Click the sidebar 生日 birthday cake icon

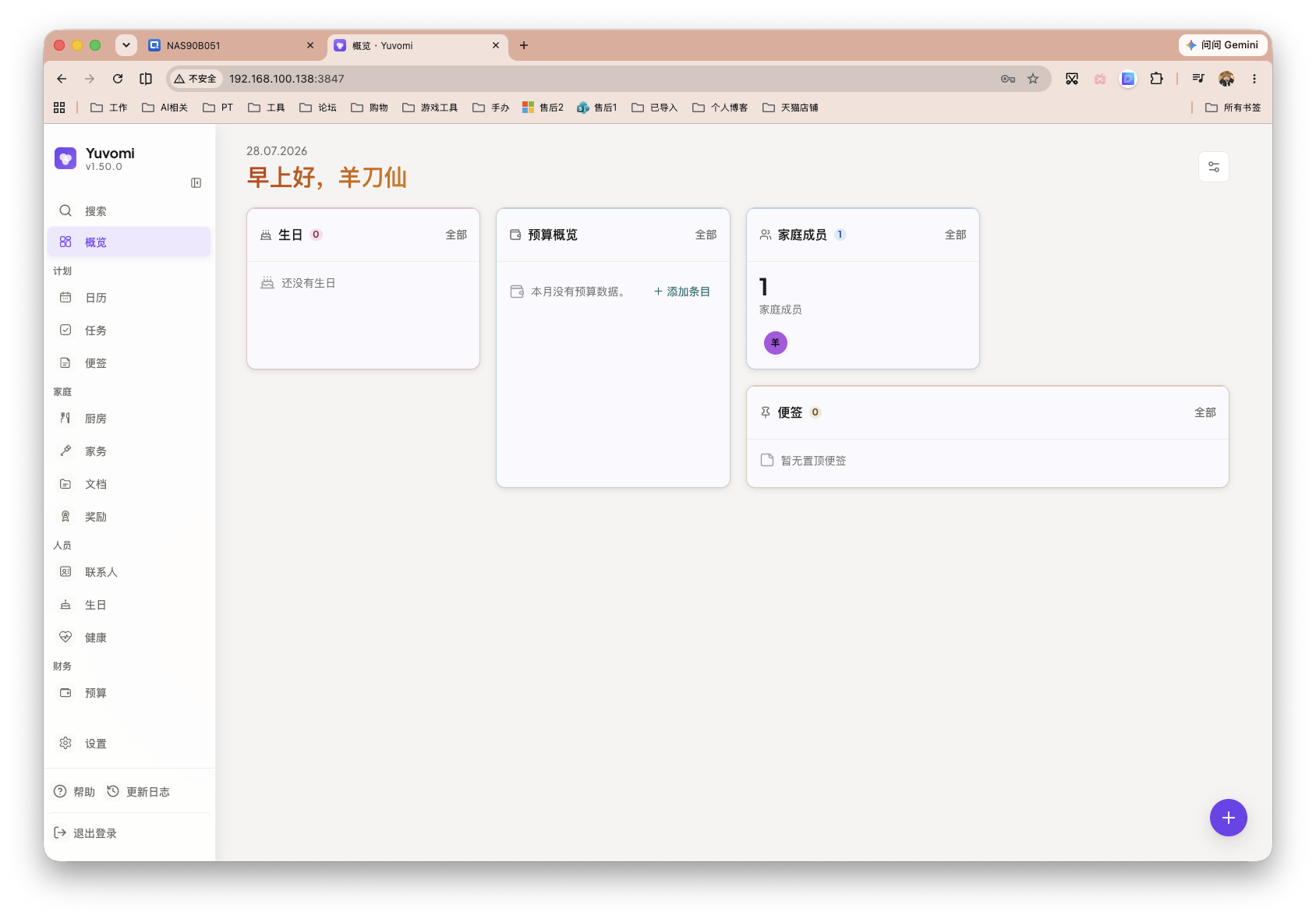pyautogui.click(x=65, y=604)
